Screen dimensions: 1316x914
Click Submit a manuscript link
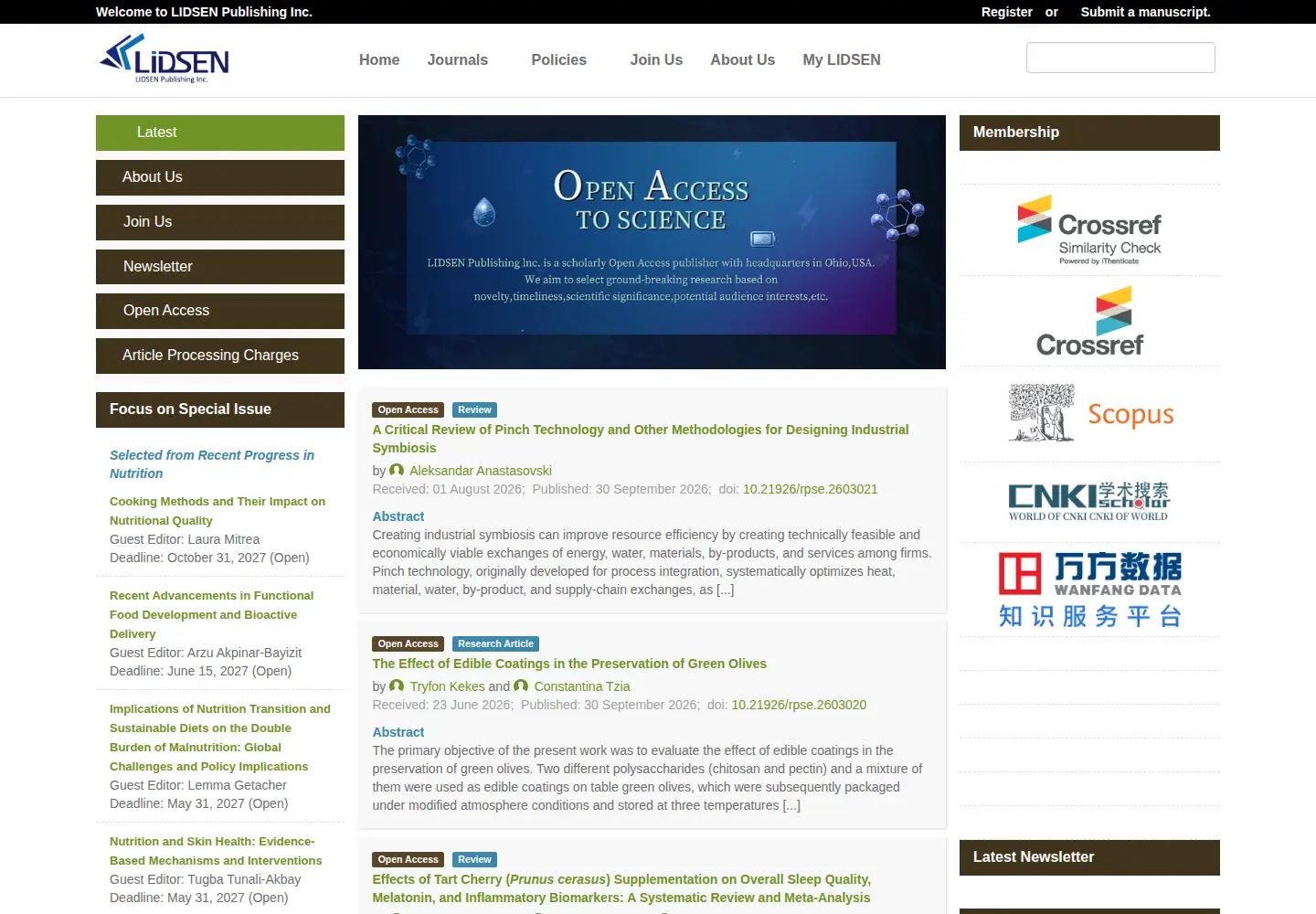pos(1145,12)
